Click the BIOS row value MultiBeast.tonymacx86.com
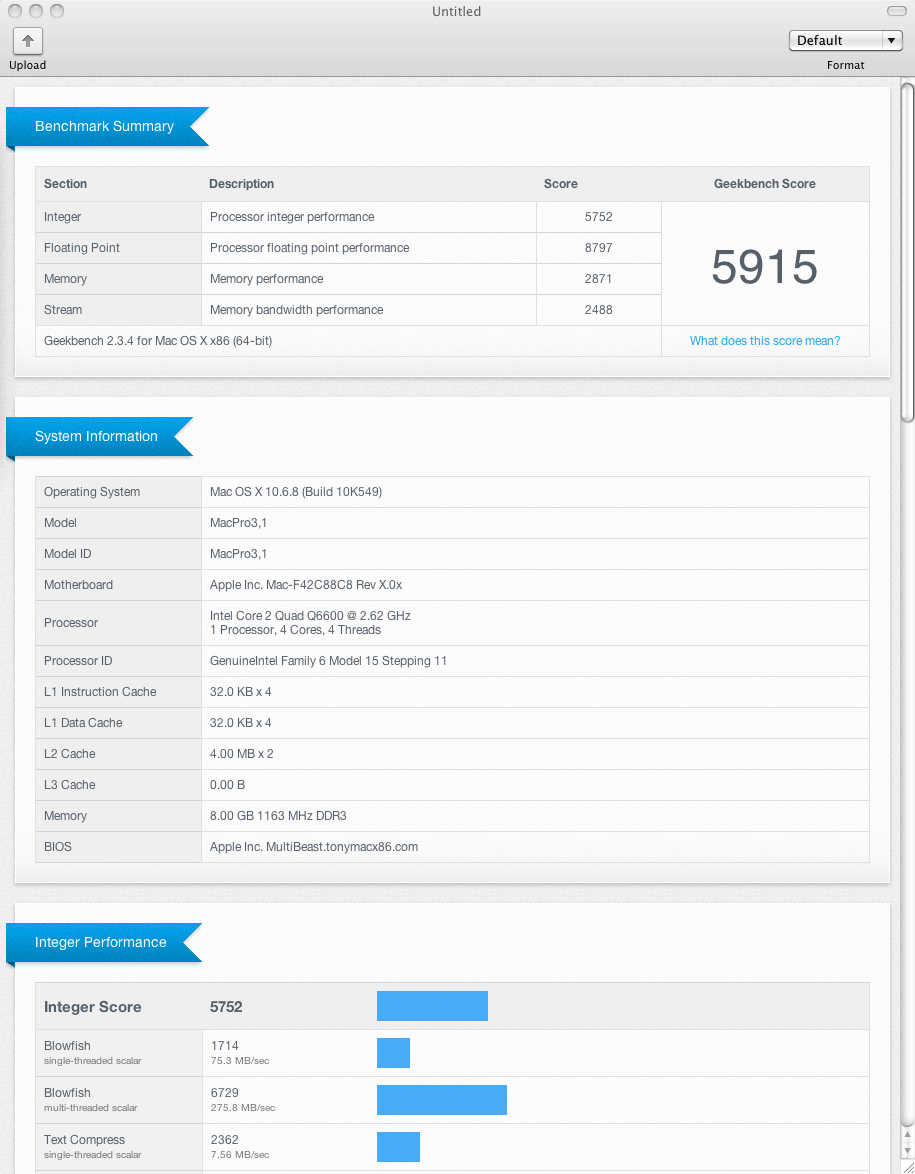 (x=314, y=847)
